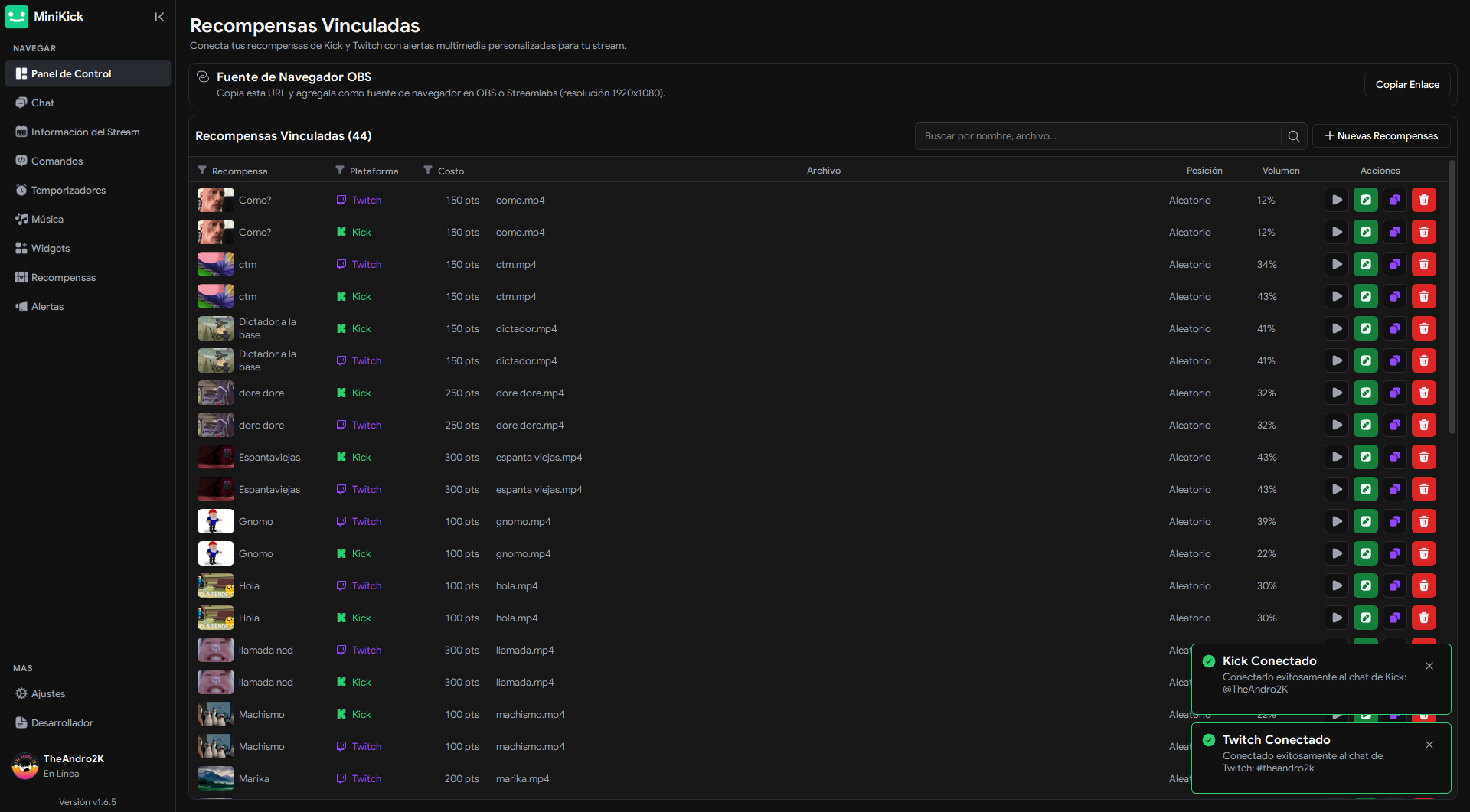The height and width of the screenshot is (812, 1470).
Task: Click the search magnifier icon
Action: (1294, 136)
